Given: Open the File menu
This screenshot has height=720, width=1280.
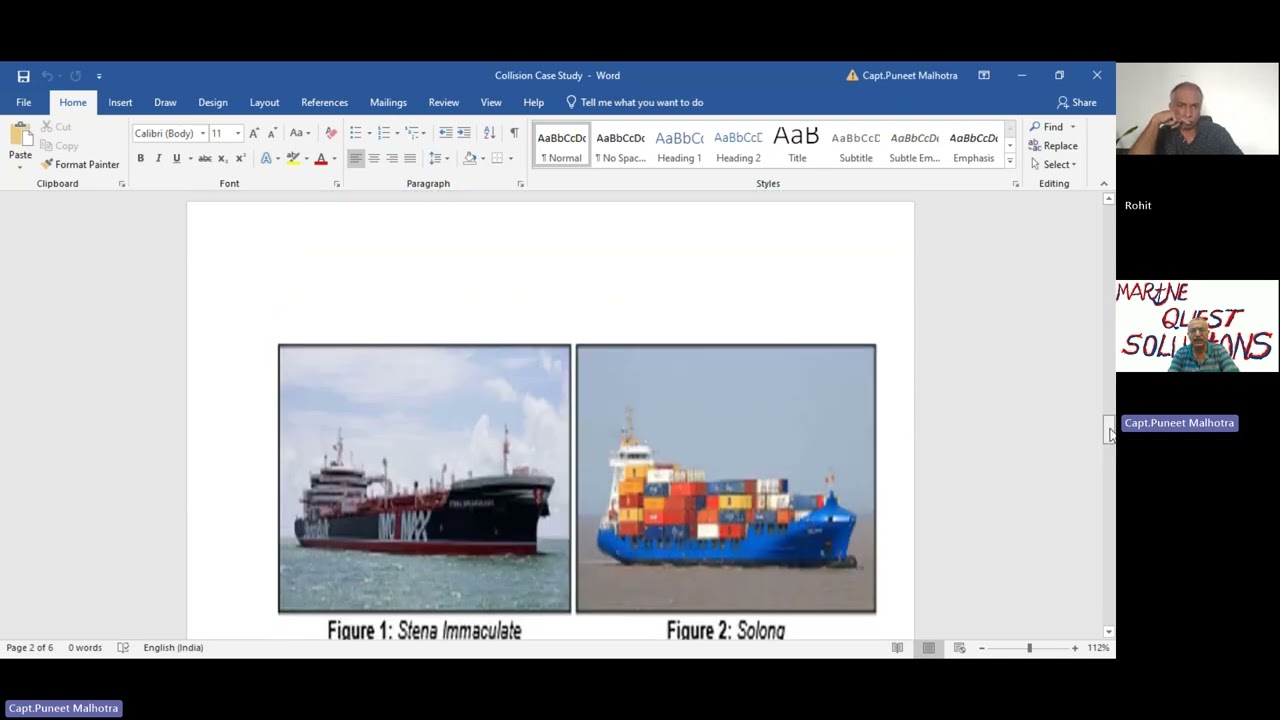Looking at the screenshot, I should [x=23, y=102].
